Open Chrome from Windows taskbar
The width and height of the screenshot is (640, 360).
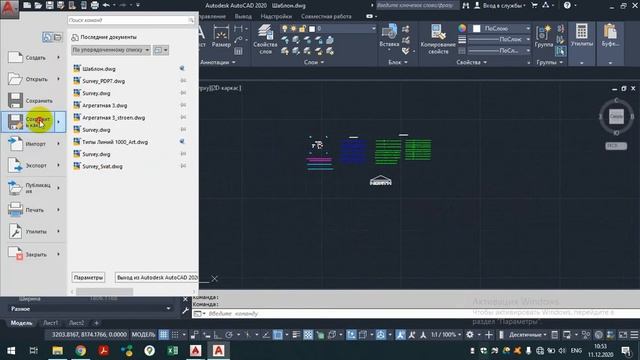(x=80, y=351)
